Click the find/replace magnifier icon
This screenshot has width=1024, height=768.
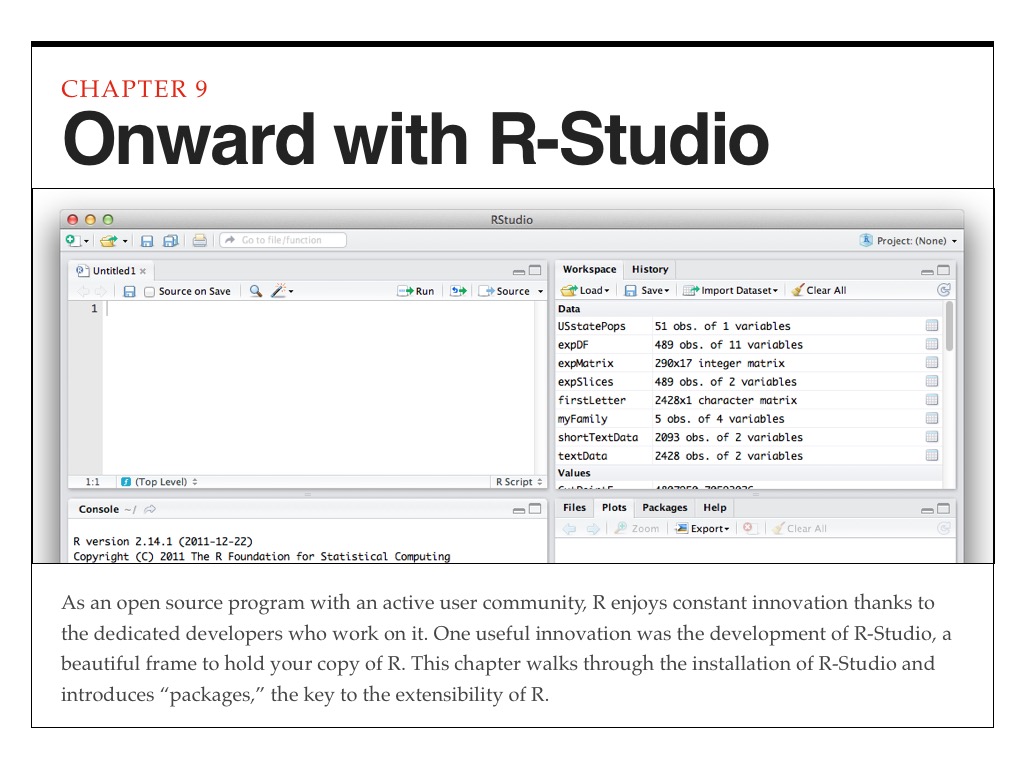tap(256, 291)
